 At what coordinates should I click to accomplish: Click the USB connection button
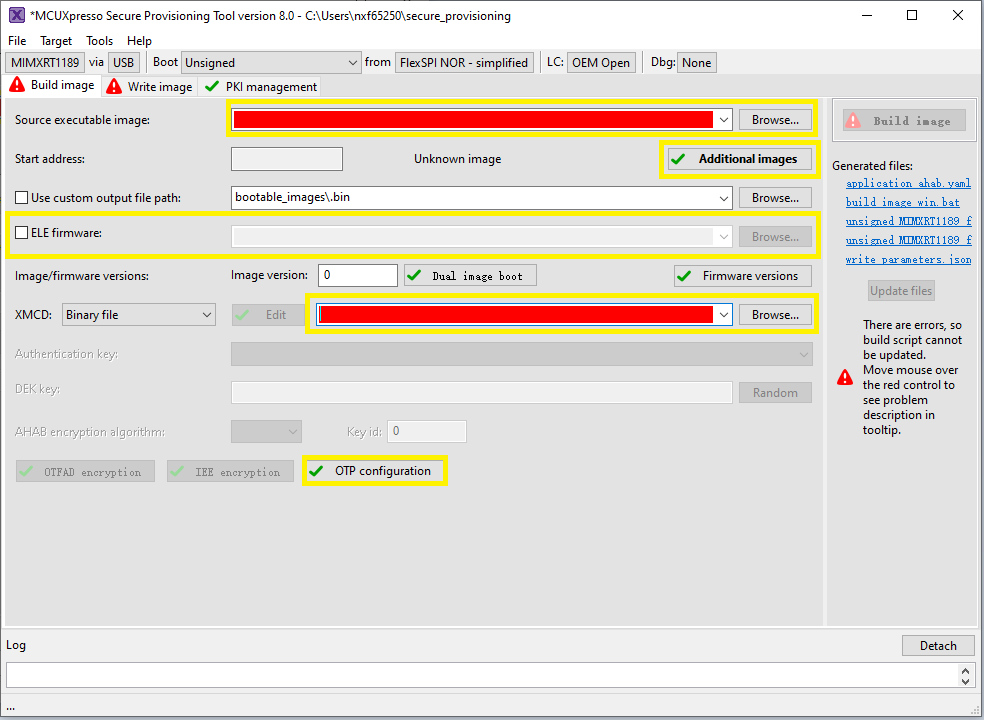pos(123,62)
